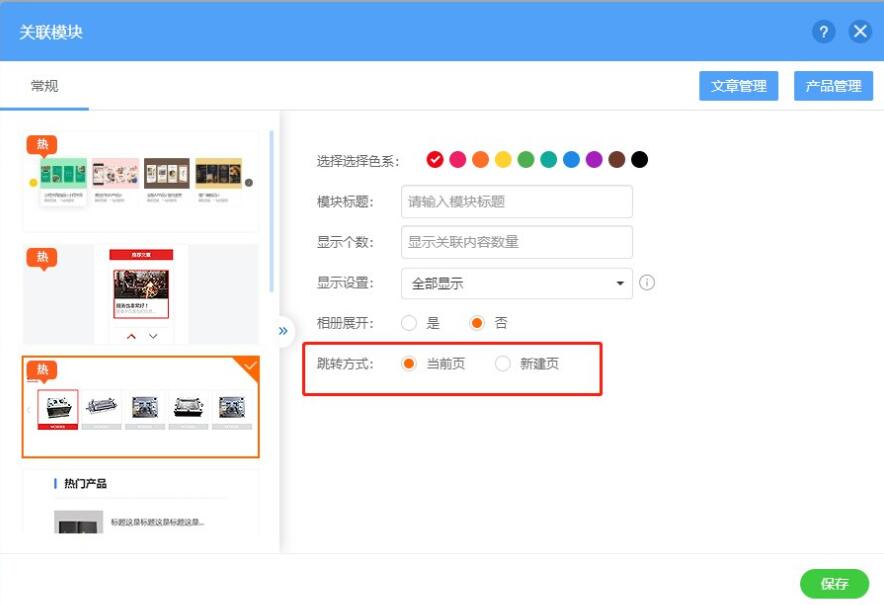Click the help question mark icon
This screenshot has width=884, height=605.
[x=823, y=32]
